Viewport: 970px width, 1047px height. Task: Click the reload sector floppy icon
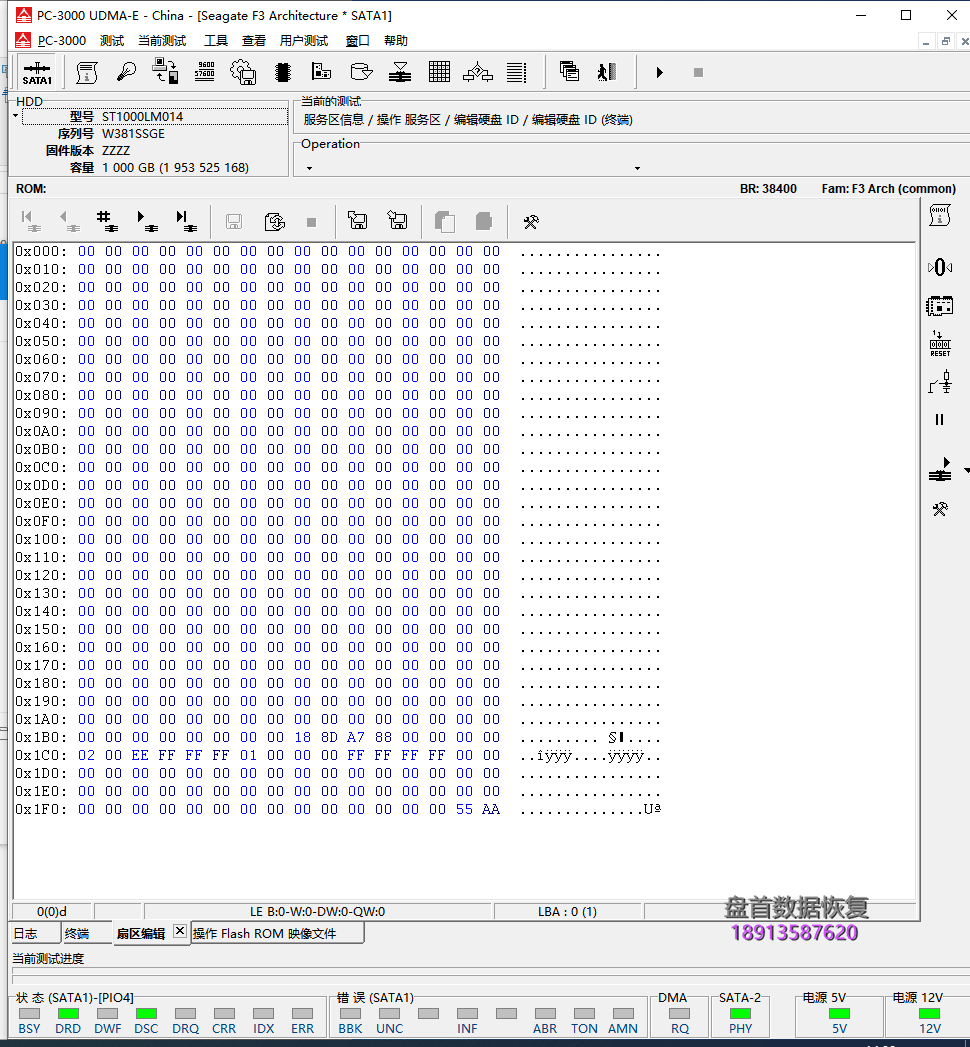274,222
